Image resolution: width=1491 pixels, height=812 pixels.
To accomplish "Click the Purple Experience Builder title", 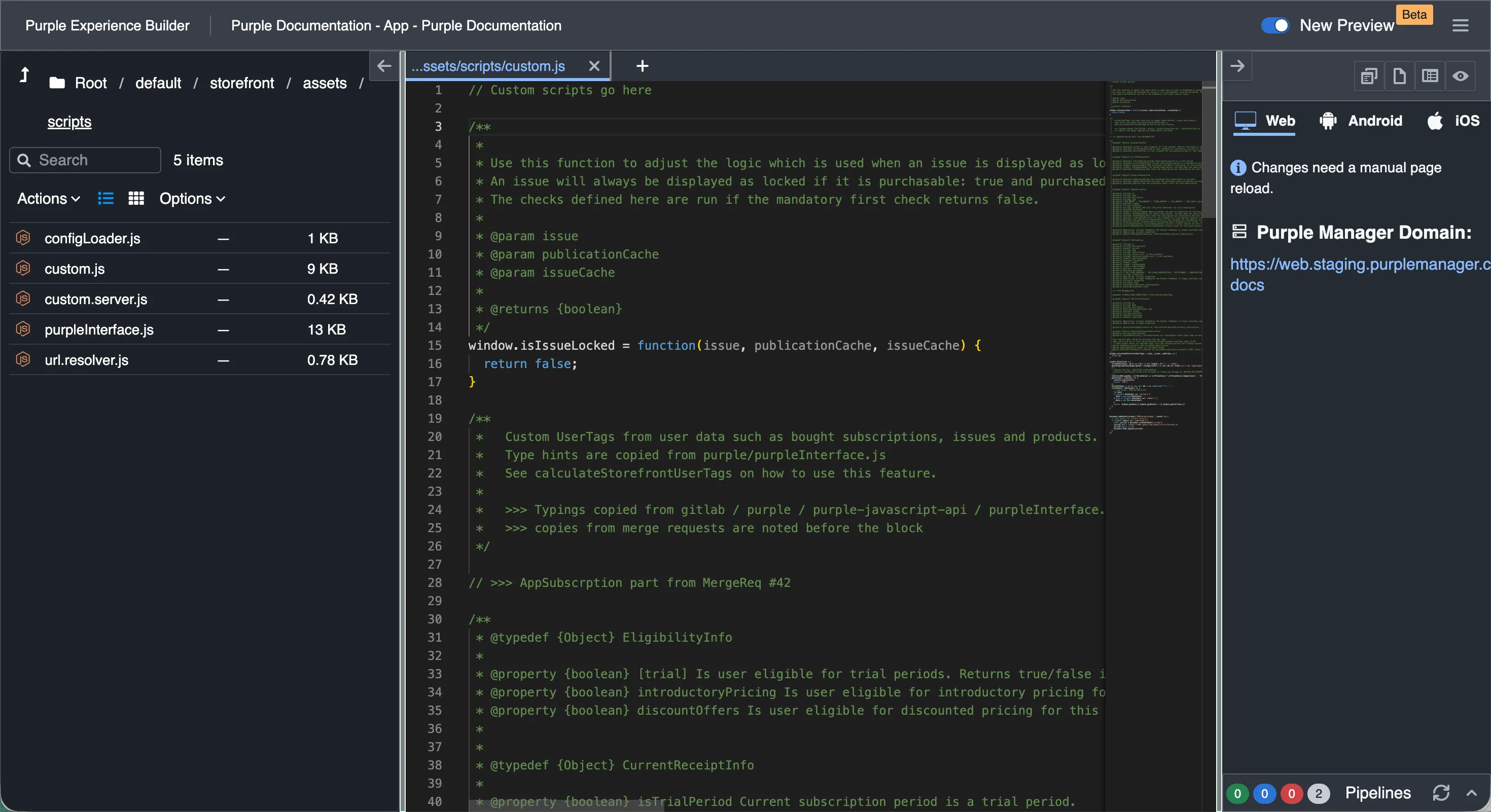I will pos(107,25).
